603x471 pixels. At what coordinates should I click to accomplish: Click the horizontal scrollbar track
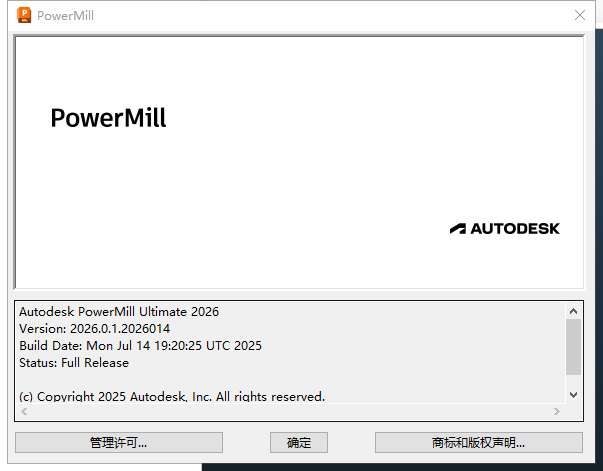coord(290,411)
